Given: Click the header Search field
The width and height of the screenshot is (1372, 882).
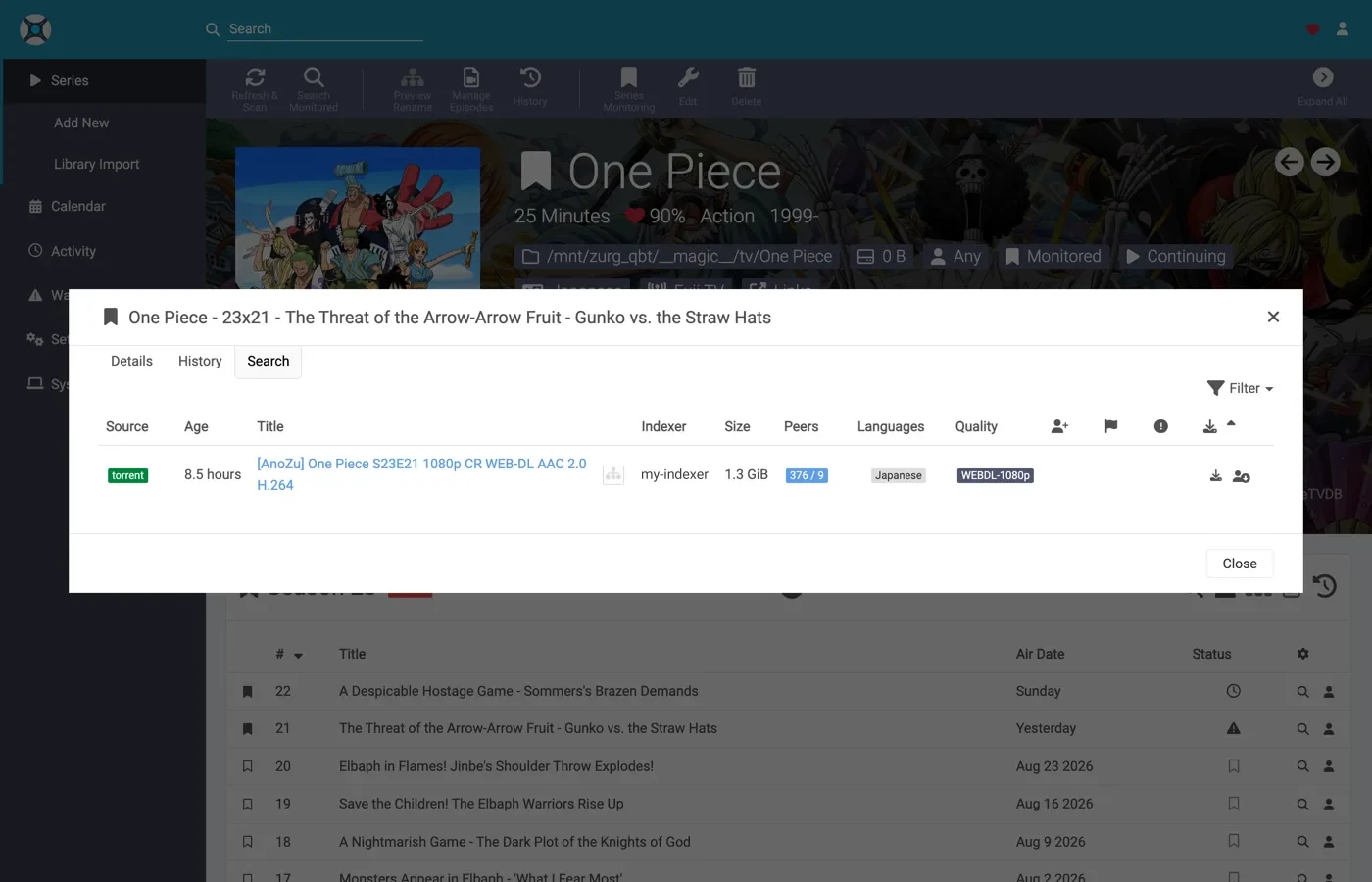Looking at the screenshot, I should pyautogui.click(x=325, y=29).
